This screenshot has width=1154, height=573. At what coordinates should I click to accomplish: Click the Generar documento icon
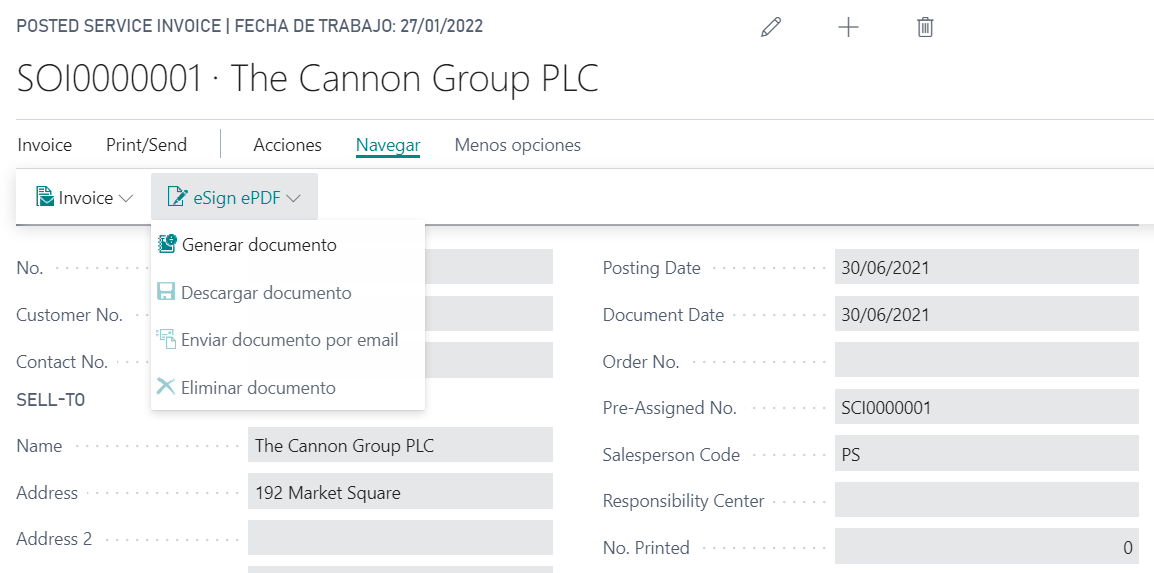pyautogui.click(x=167, y=245)
